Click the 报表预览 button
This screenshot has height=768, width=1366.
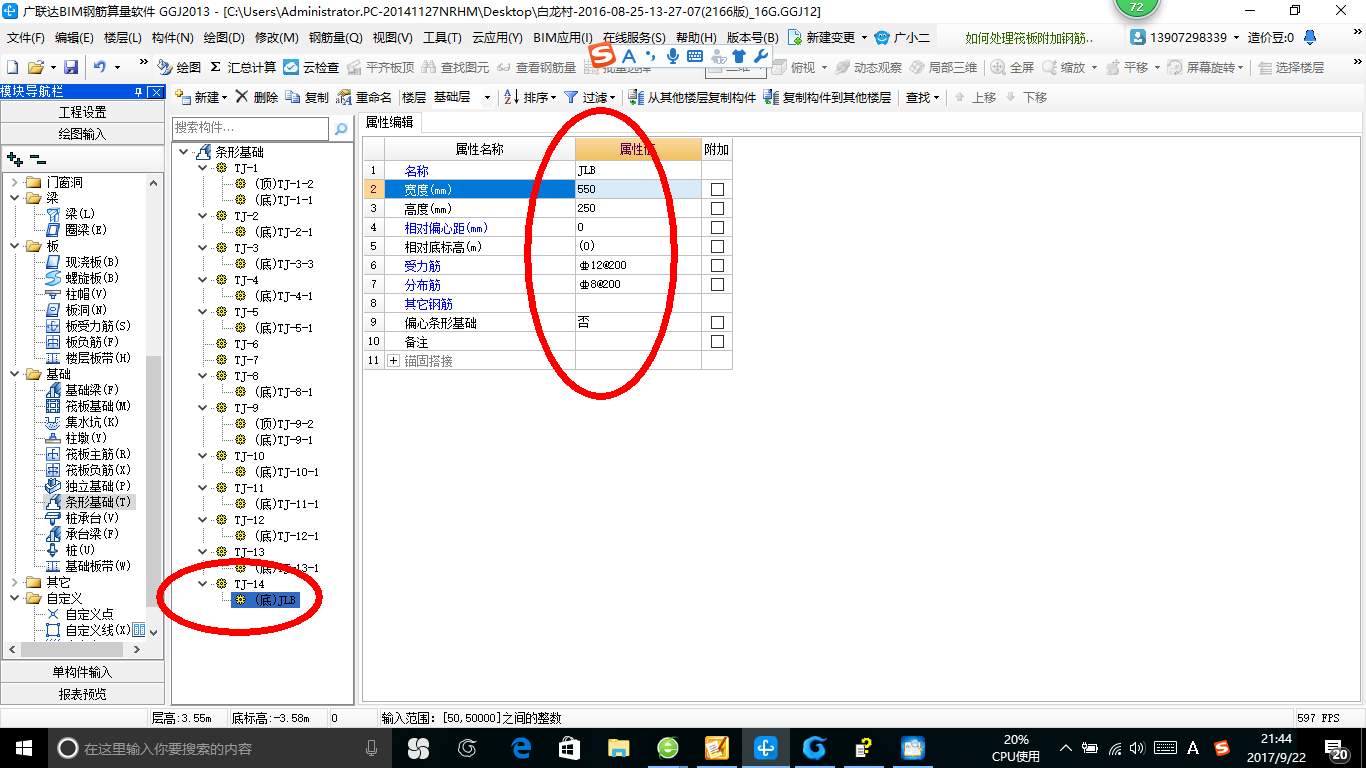[x=83, y=693]
